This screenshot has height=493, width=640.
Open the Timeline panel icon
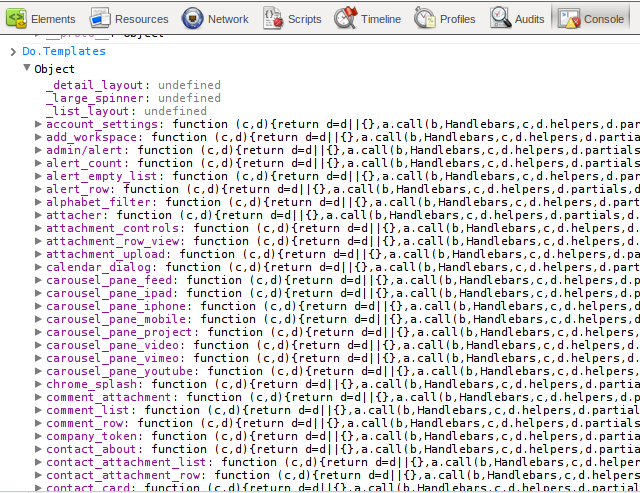345,18
